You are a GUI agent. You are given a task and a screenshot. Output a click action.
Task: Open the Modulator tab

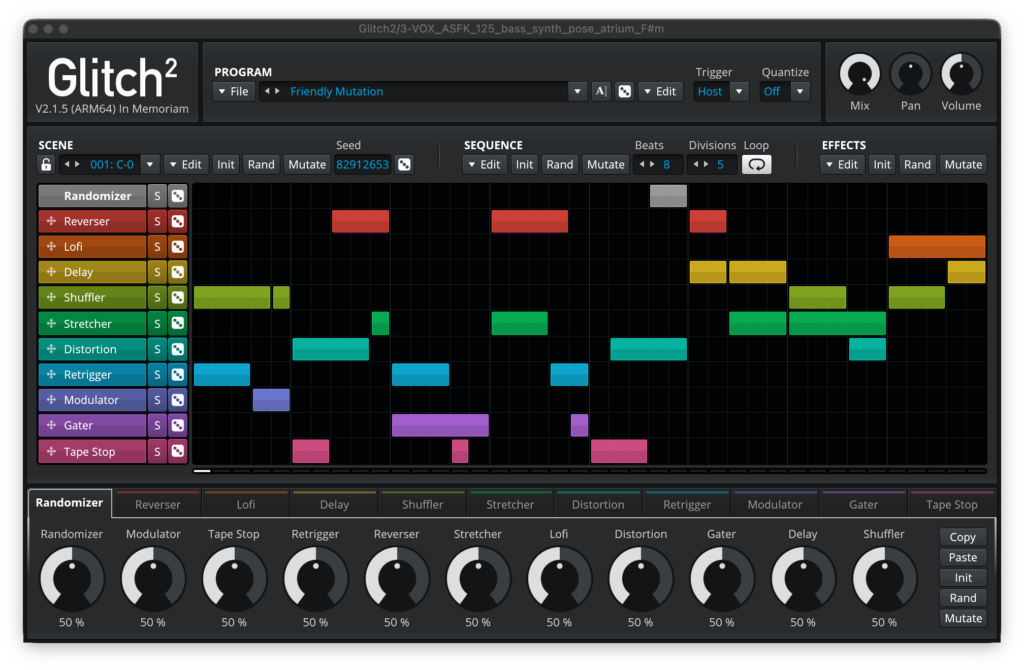click(x=775, y=504)
